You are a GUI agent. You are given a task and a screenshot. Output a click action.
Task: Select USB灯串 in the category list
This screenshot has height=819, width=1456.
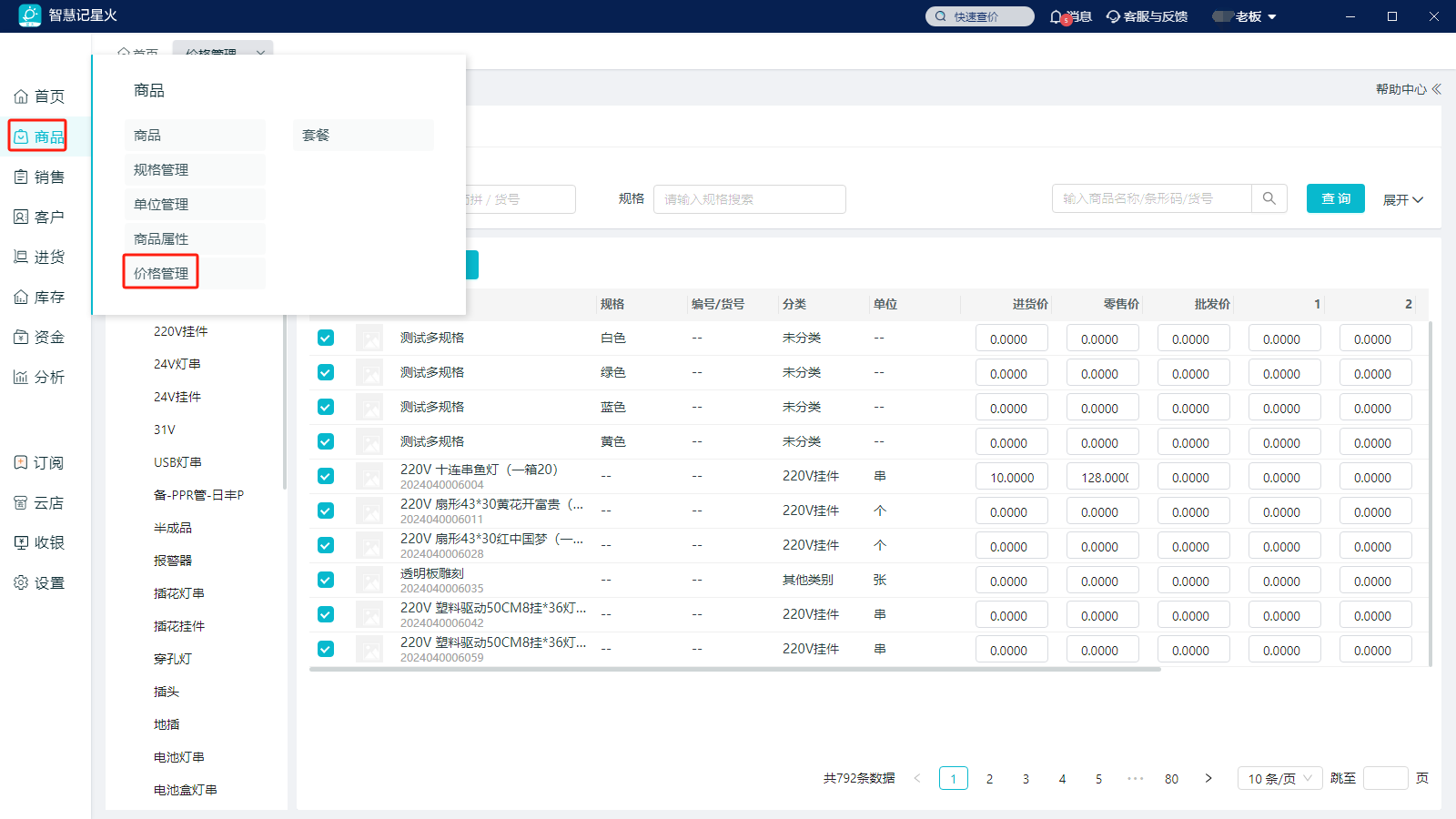click(178, 462)
